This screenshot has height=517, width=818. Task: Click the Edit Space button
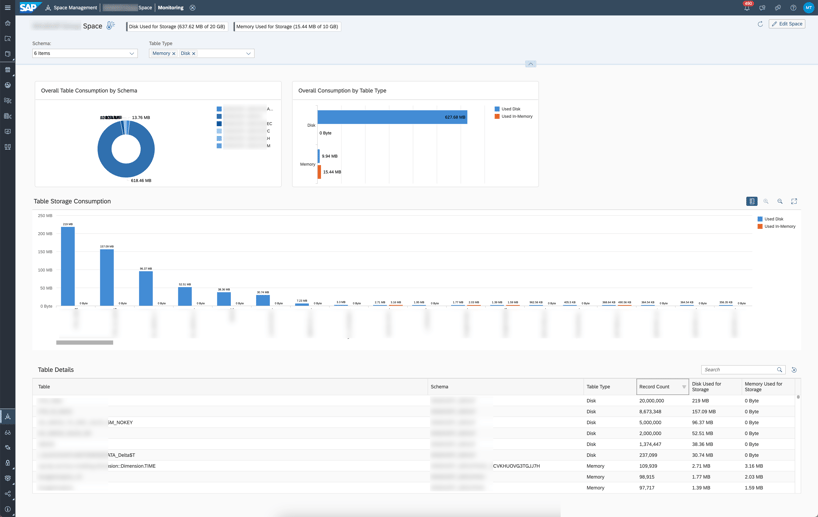[x=787, y=24]
